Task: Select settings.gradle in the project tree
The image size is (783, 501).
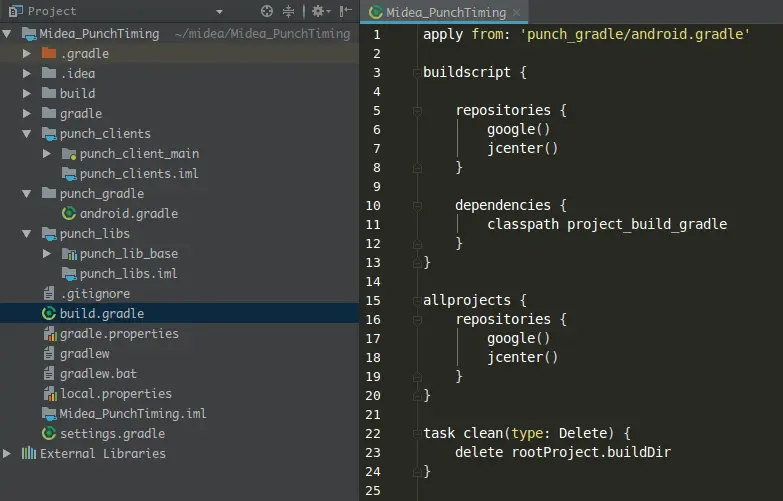Action: pos(112,434)
